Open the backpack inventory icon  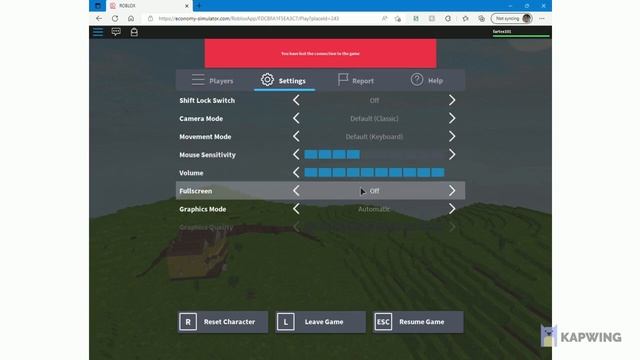tap(134, 32)
